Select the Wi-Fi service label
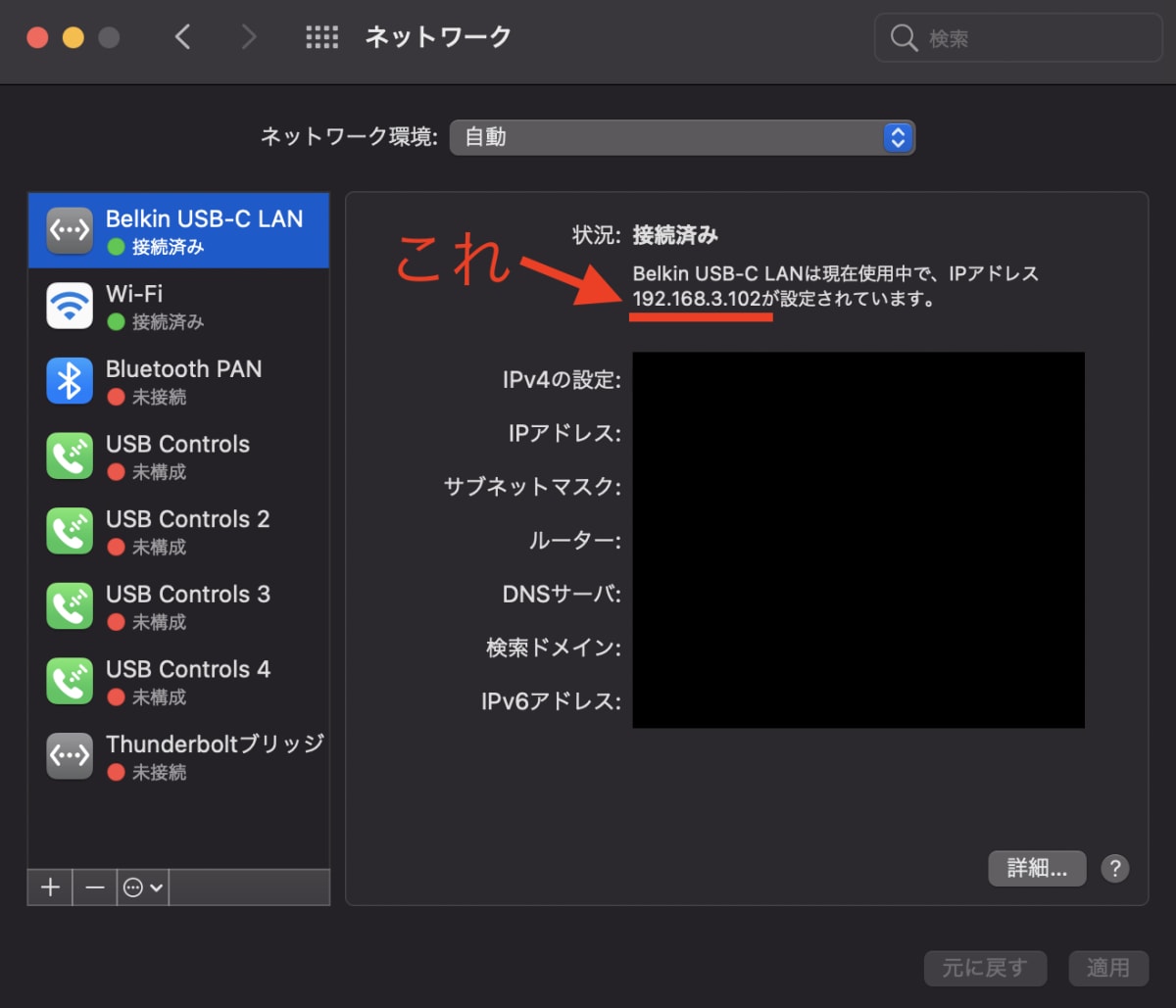 [134, 294]
